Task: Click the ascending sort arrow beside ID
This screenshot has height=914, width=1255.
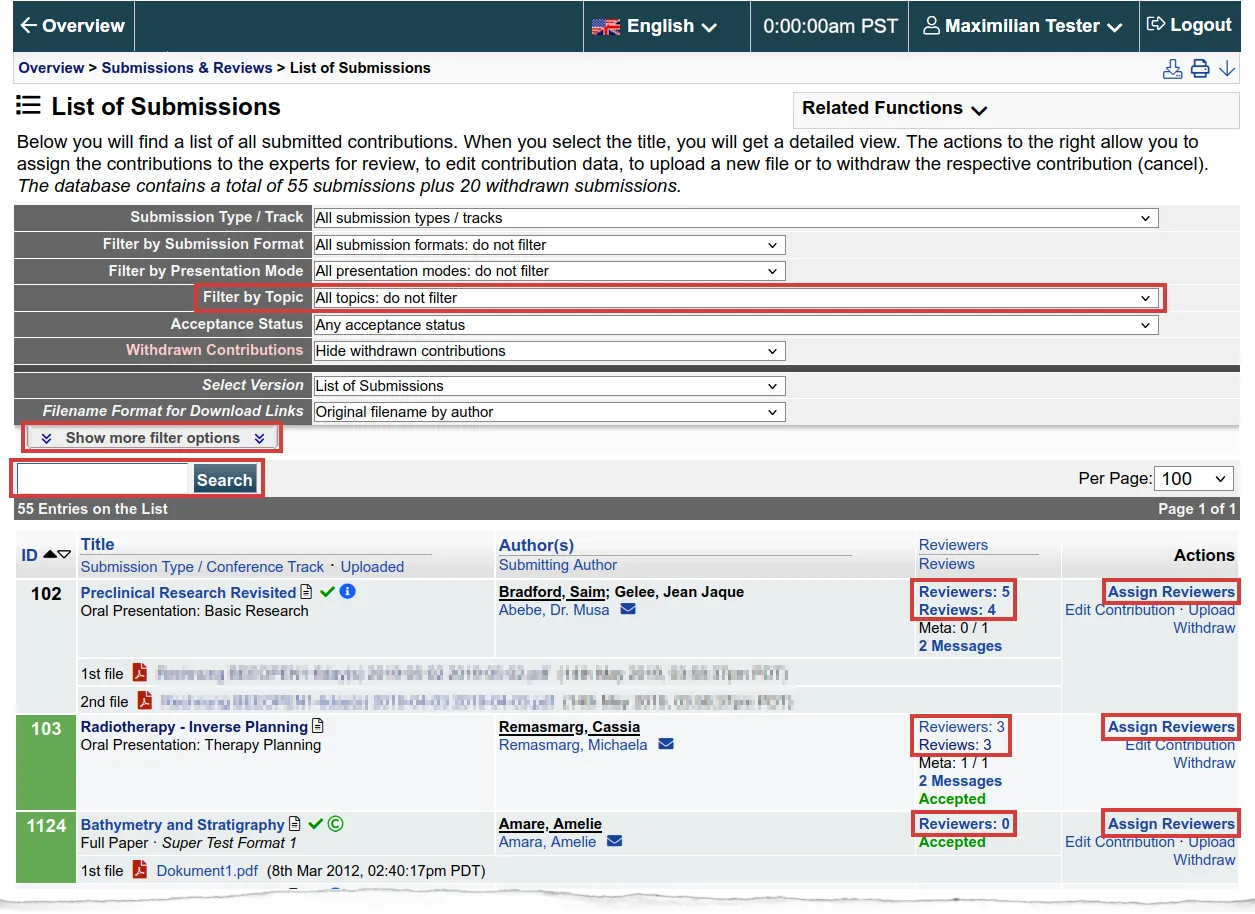Action: point(50,555)
